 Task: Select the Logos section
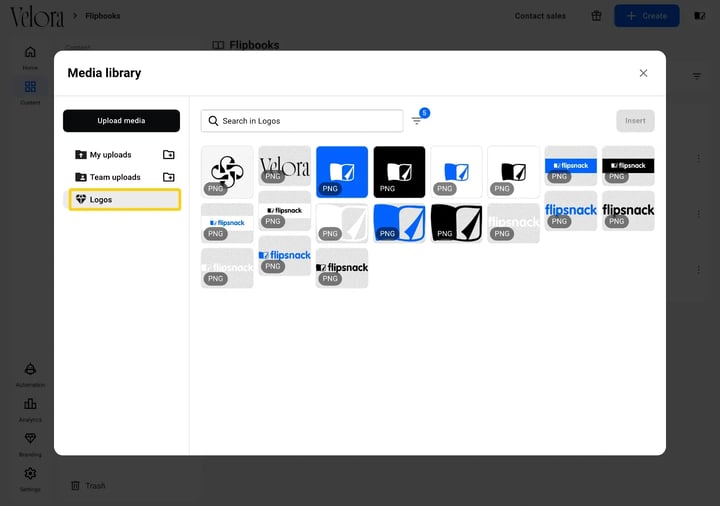pos(124,200)
